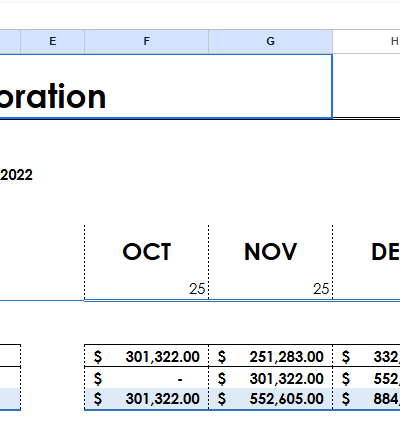Select the 552,605.00 cell
Viewport: 400px width, 439px height.
(270, 399)
